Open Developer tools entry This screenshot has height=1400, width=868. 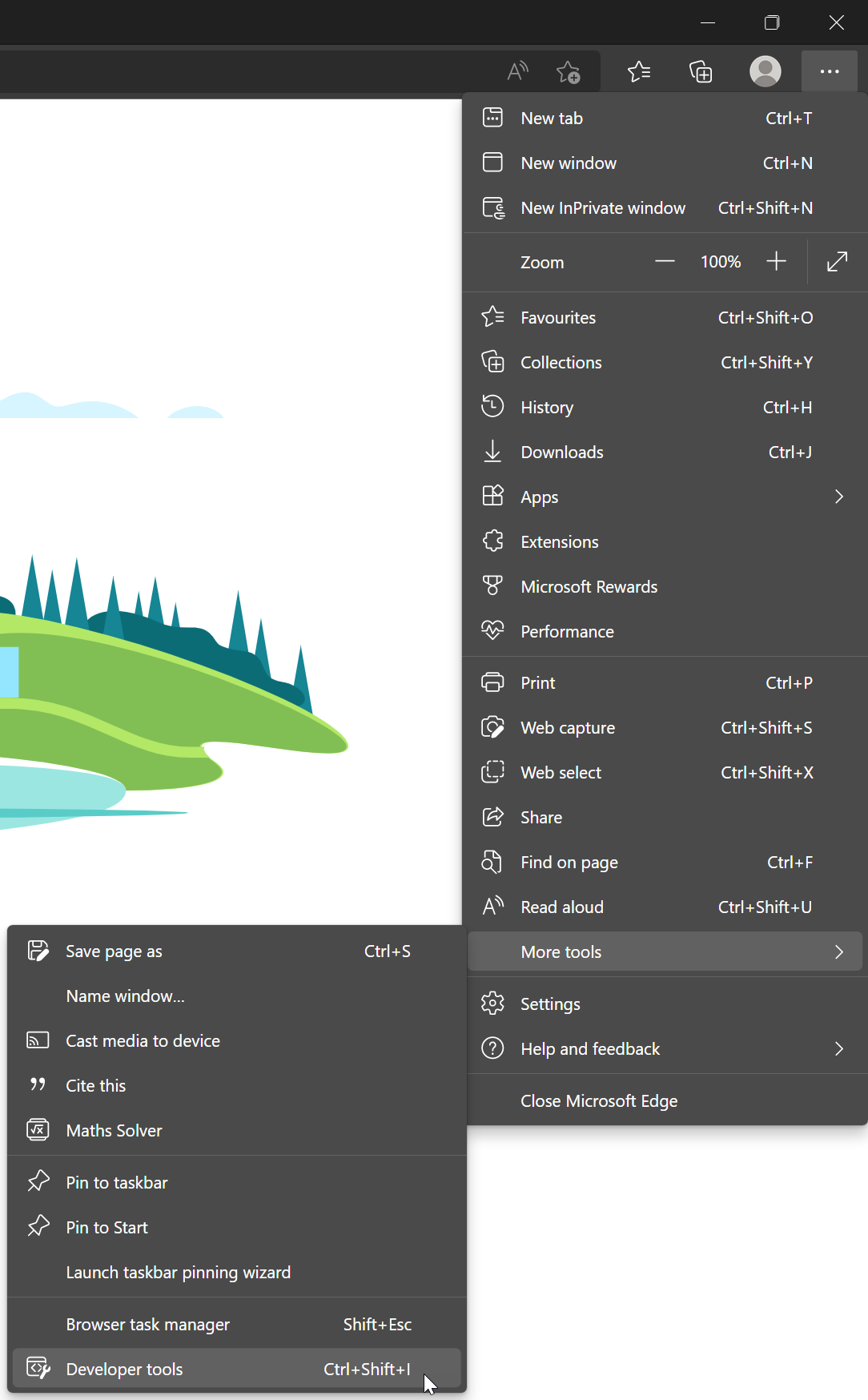click(237, 1369)
